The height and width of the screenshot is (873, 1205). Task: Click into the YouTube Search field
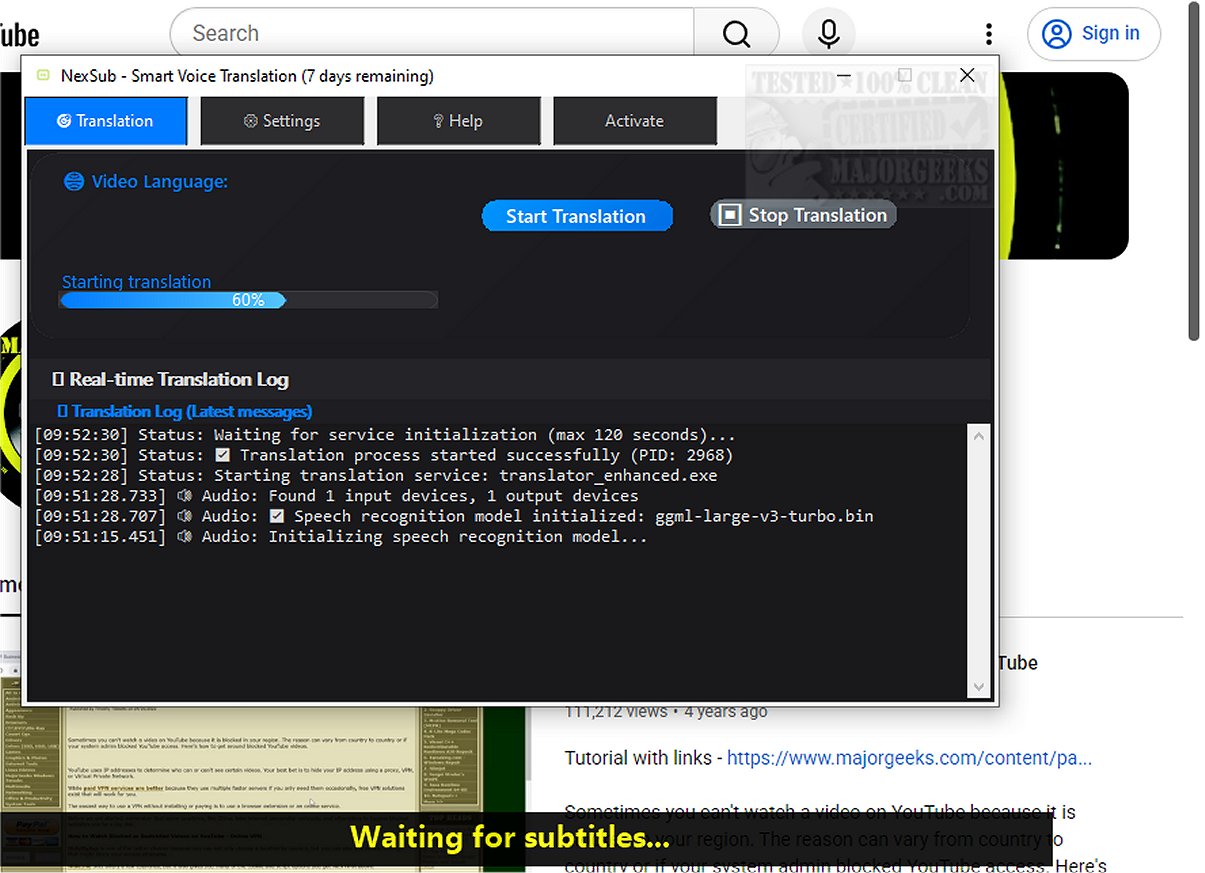[x=432, y=34]
